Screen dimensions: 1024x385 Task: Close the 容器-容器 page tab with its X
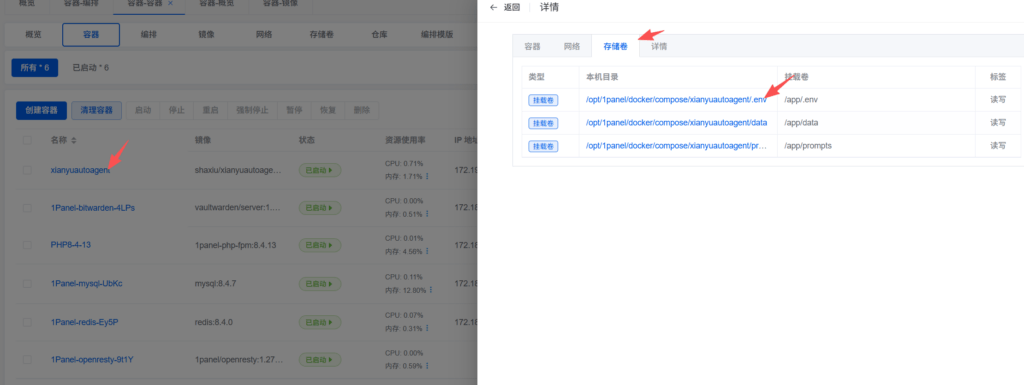170,3
